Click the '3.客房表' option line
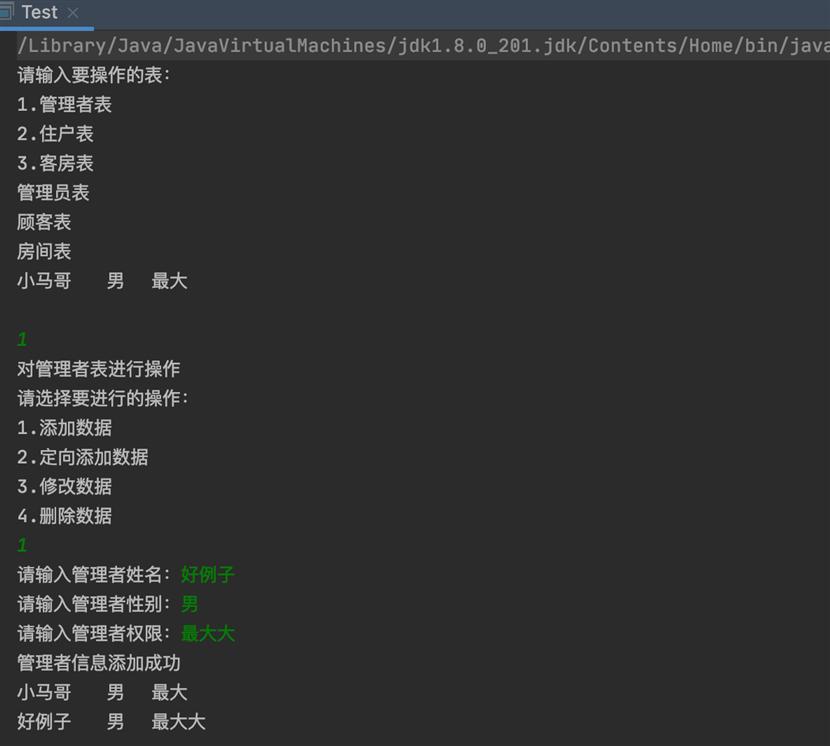830x746 pixels. click(x=55, y=163)
